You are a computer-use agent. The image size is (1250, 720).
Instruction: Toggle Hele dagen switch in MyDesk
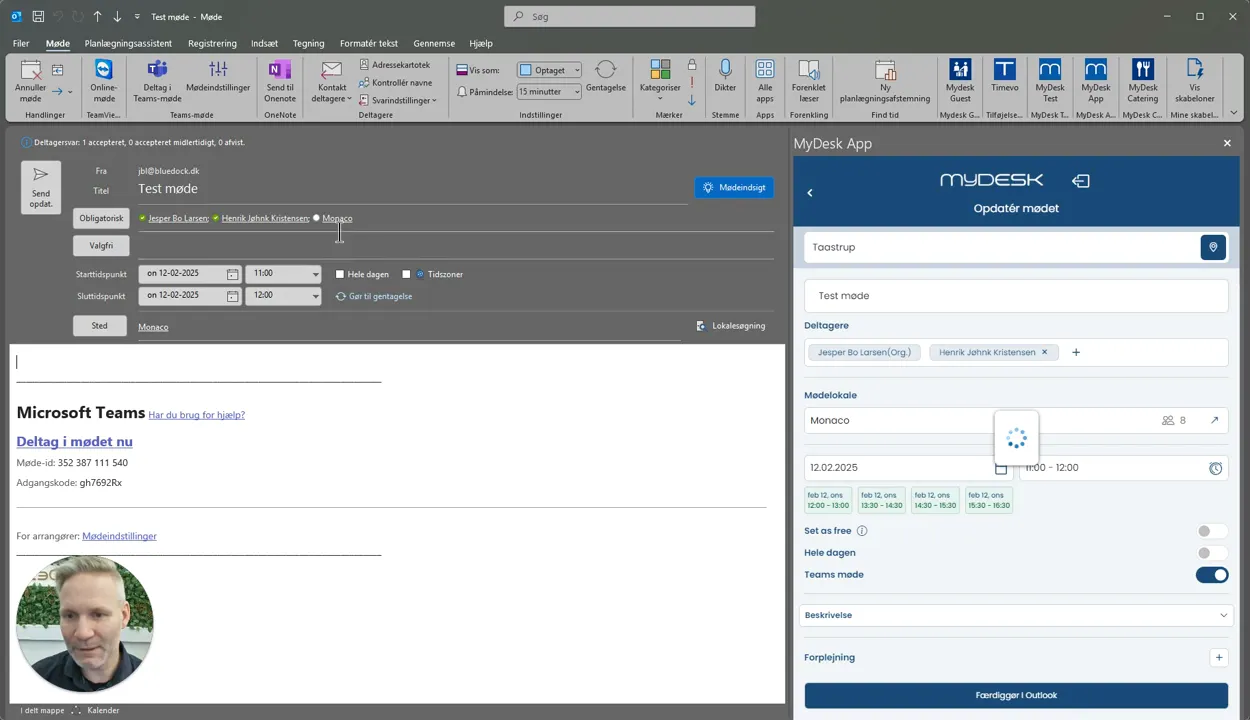1211,553
